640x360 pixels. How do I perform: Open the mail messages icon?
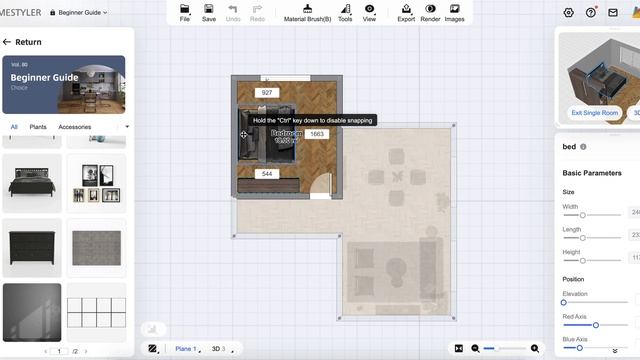(613, 13)
